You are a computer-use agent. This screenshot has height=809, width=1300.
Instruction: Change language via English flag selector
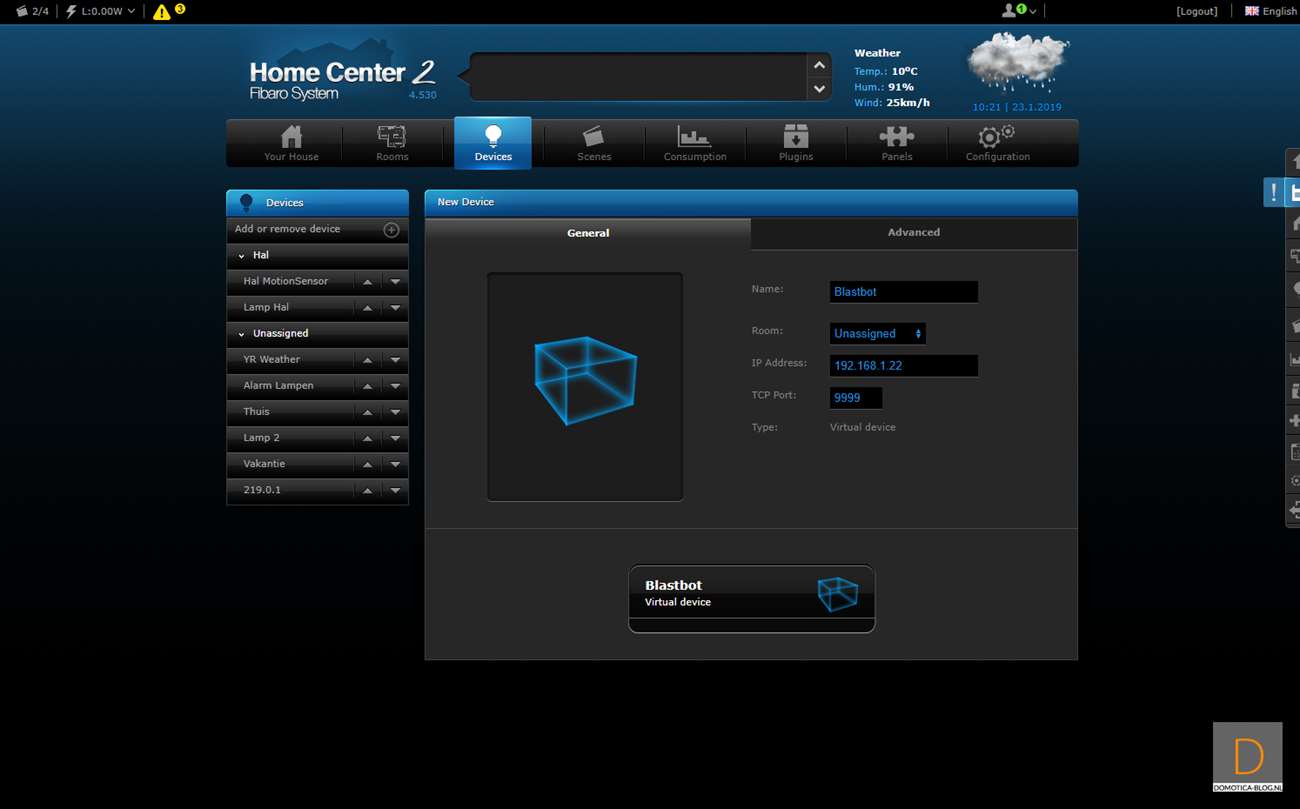pyautogui.click(x=1270, y=11)
